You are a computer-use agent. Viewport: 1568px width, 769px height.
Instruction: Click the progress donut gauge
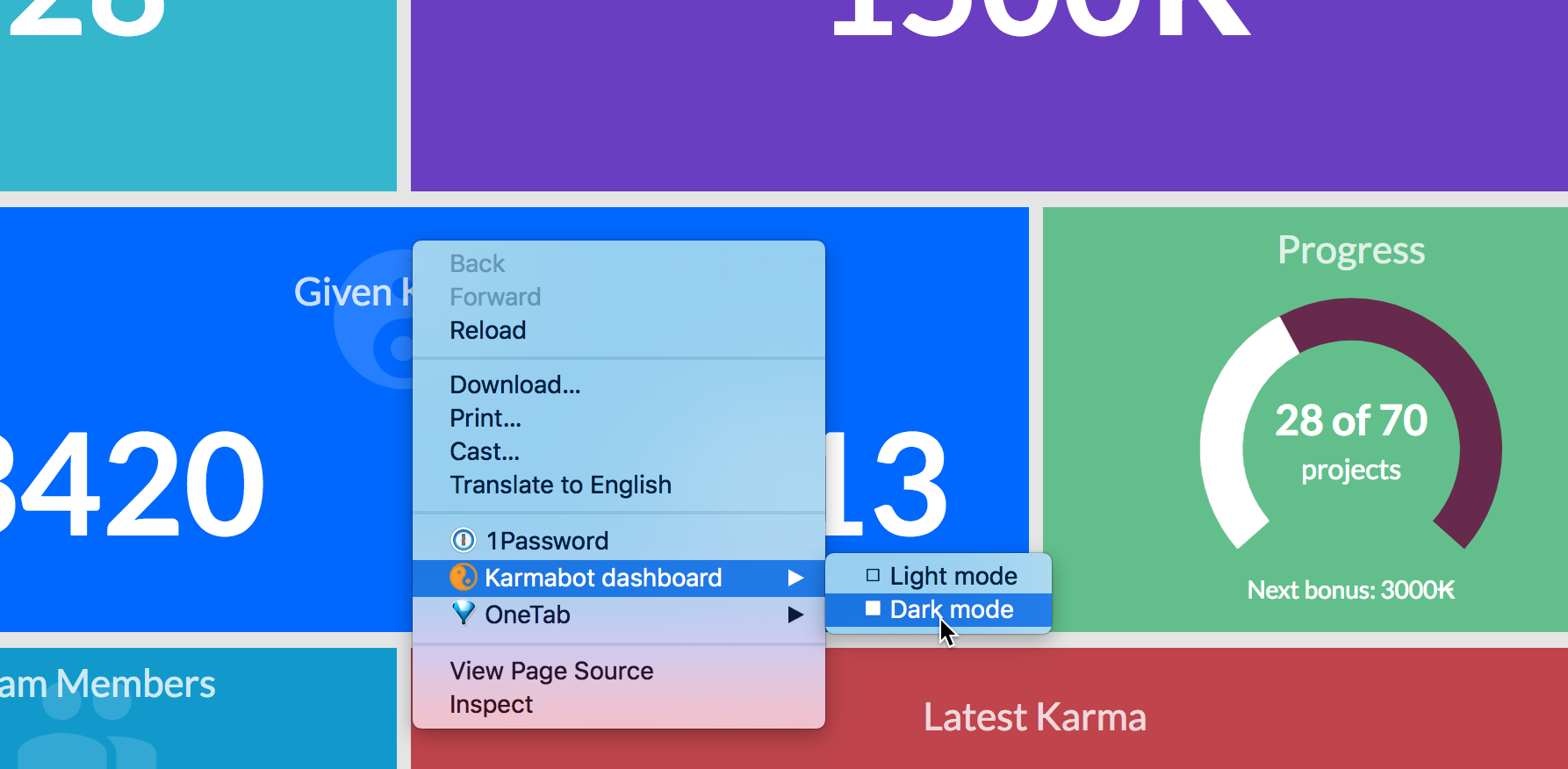coord(1351,425)
